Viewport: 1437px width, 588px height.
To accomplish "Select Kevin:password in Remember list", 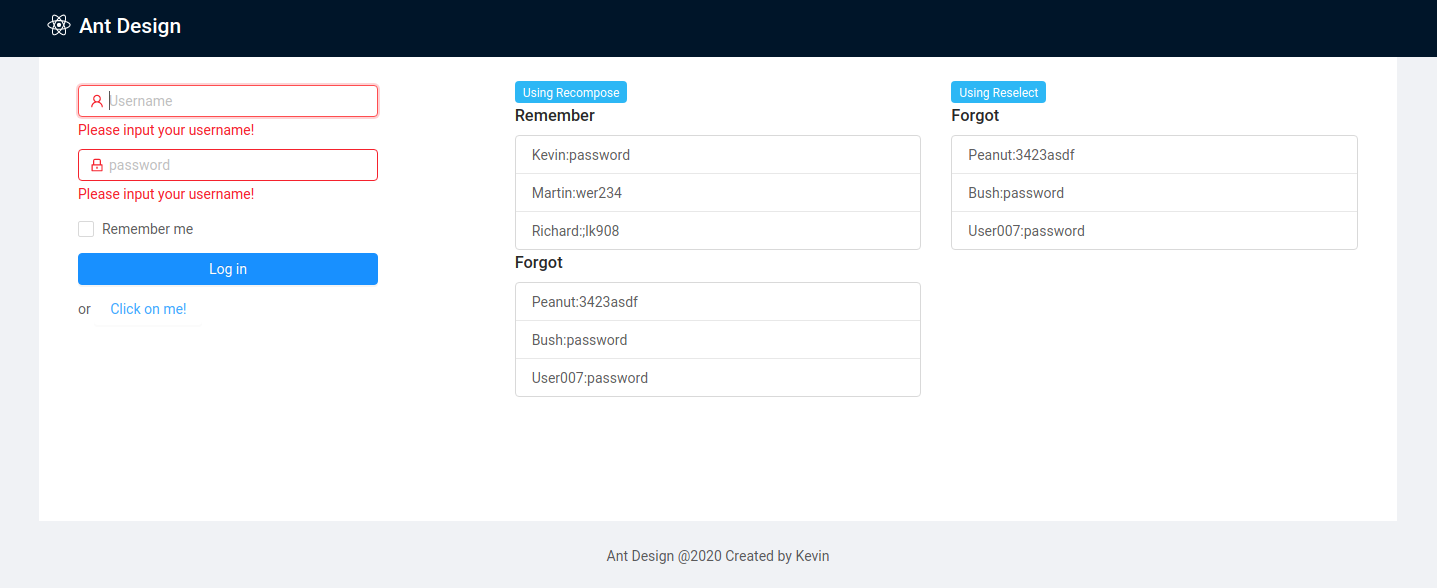I will (718, 155).
